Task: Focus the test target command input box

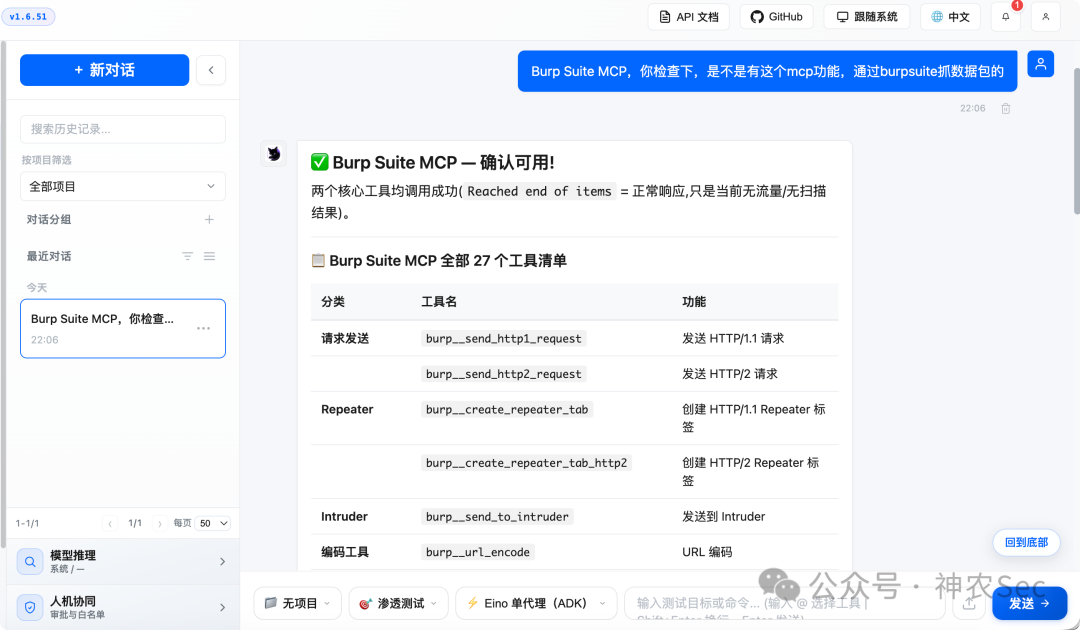Action: (x=785, y=603)
